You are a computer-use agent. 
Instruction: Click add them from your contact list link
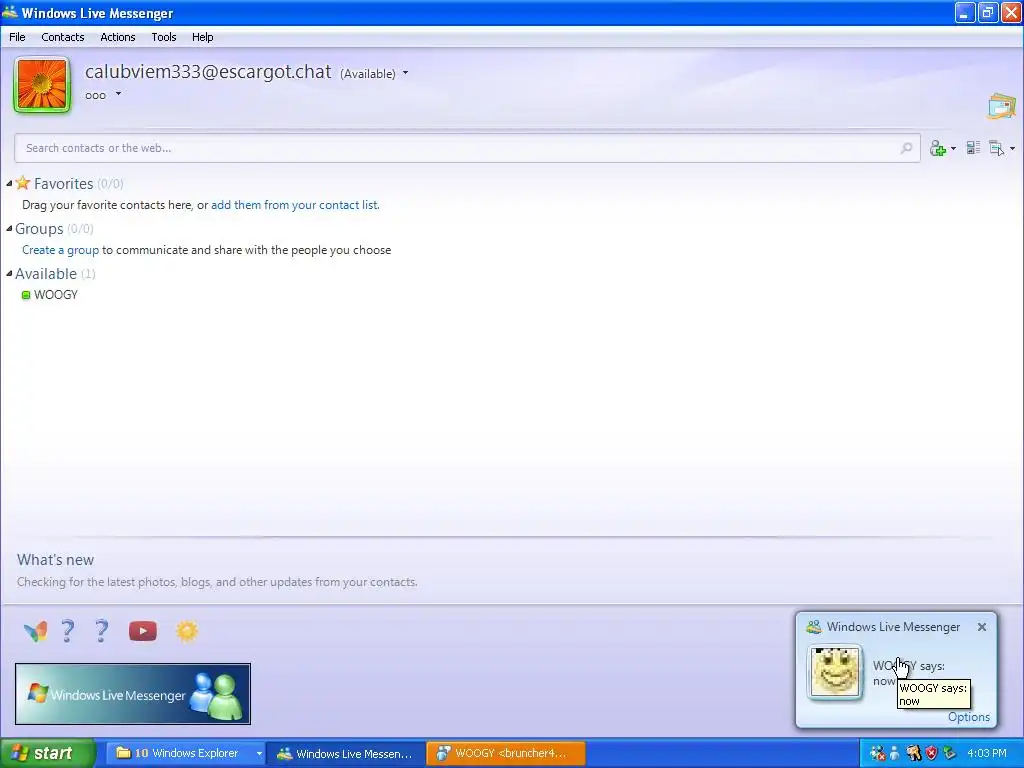[295, 205]
